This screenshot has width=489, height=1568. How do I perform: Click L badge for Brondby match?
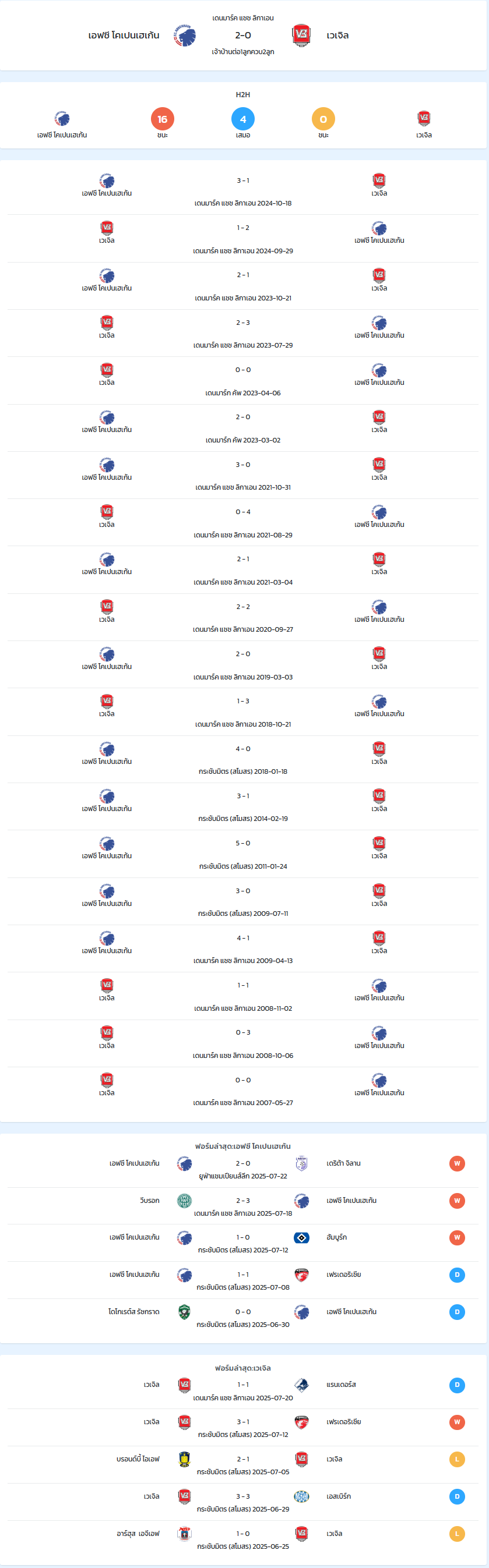(458, 1460)
